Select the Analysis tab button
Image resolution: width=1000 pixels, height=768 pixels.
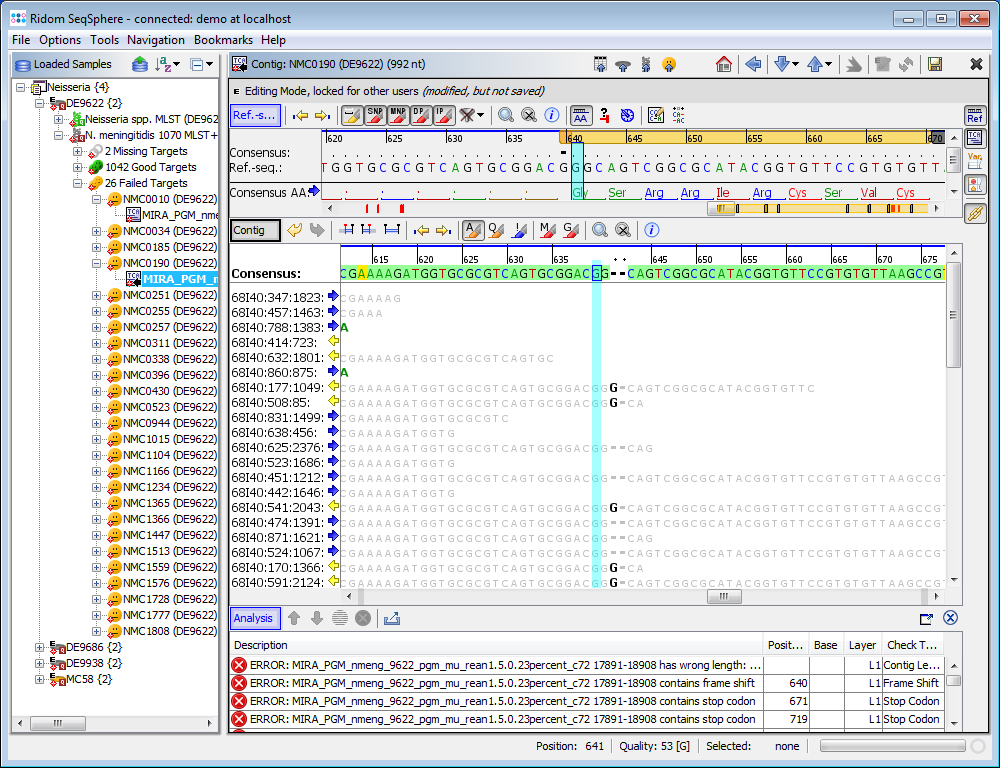click(x=254, y=618)
